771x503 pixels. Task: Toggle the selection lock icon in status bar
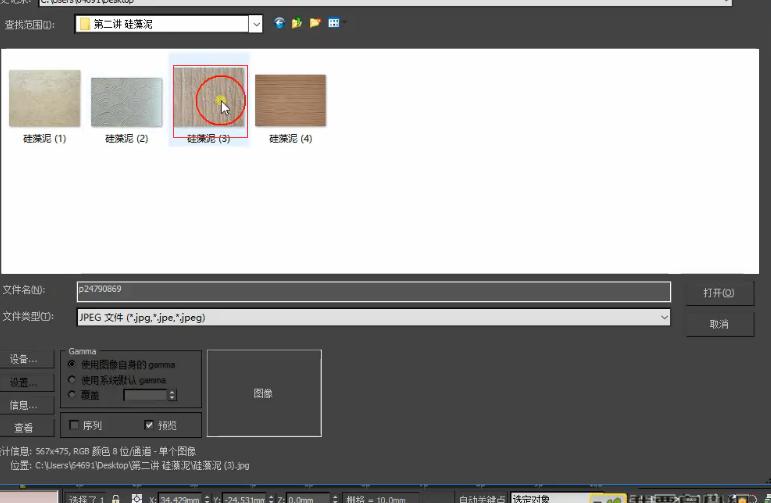click(x=116, y=499)
